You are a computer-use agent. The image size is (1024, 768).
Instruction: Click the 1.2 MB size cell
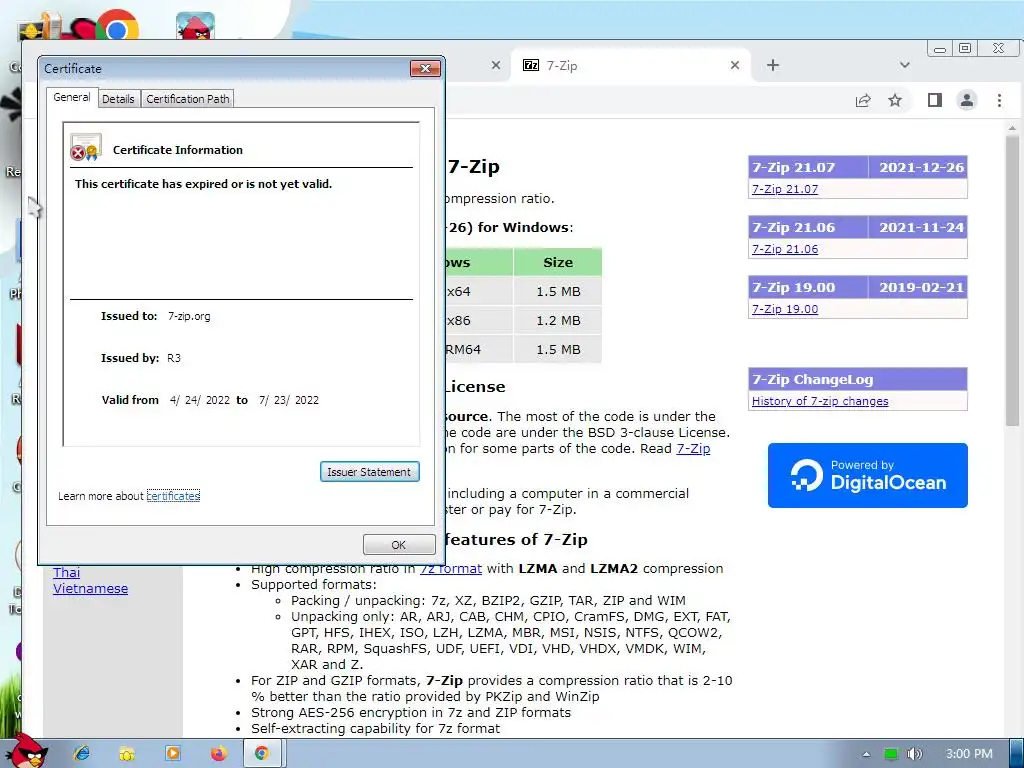(x=558, y=320)
